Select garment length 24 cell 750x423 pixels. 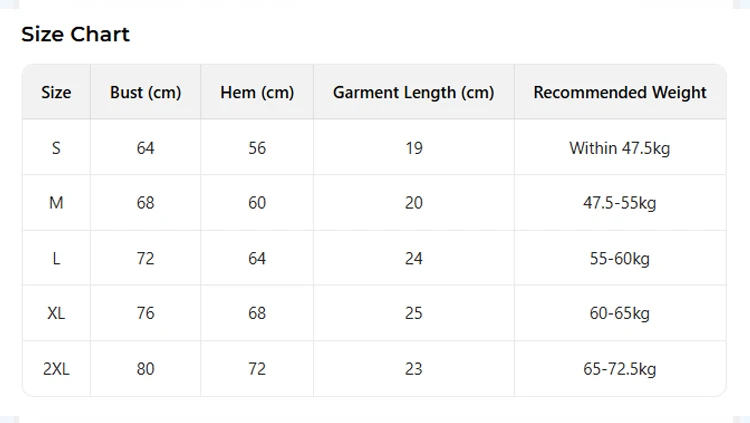(414, 258)
